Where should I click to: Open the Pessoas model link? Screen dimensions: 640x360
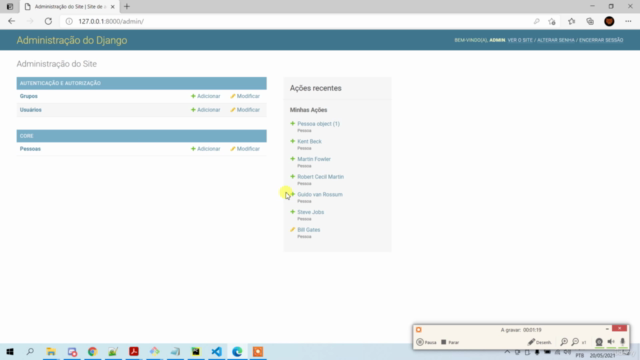point(30,149)
